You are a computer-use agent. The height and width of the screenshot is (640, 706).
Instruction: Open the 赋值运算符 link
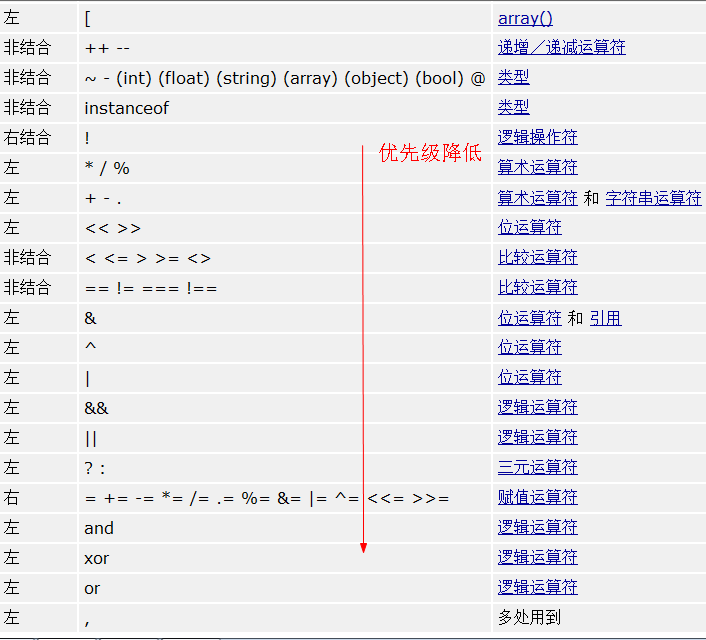[x=538, y=498]
